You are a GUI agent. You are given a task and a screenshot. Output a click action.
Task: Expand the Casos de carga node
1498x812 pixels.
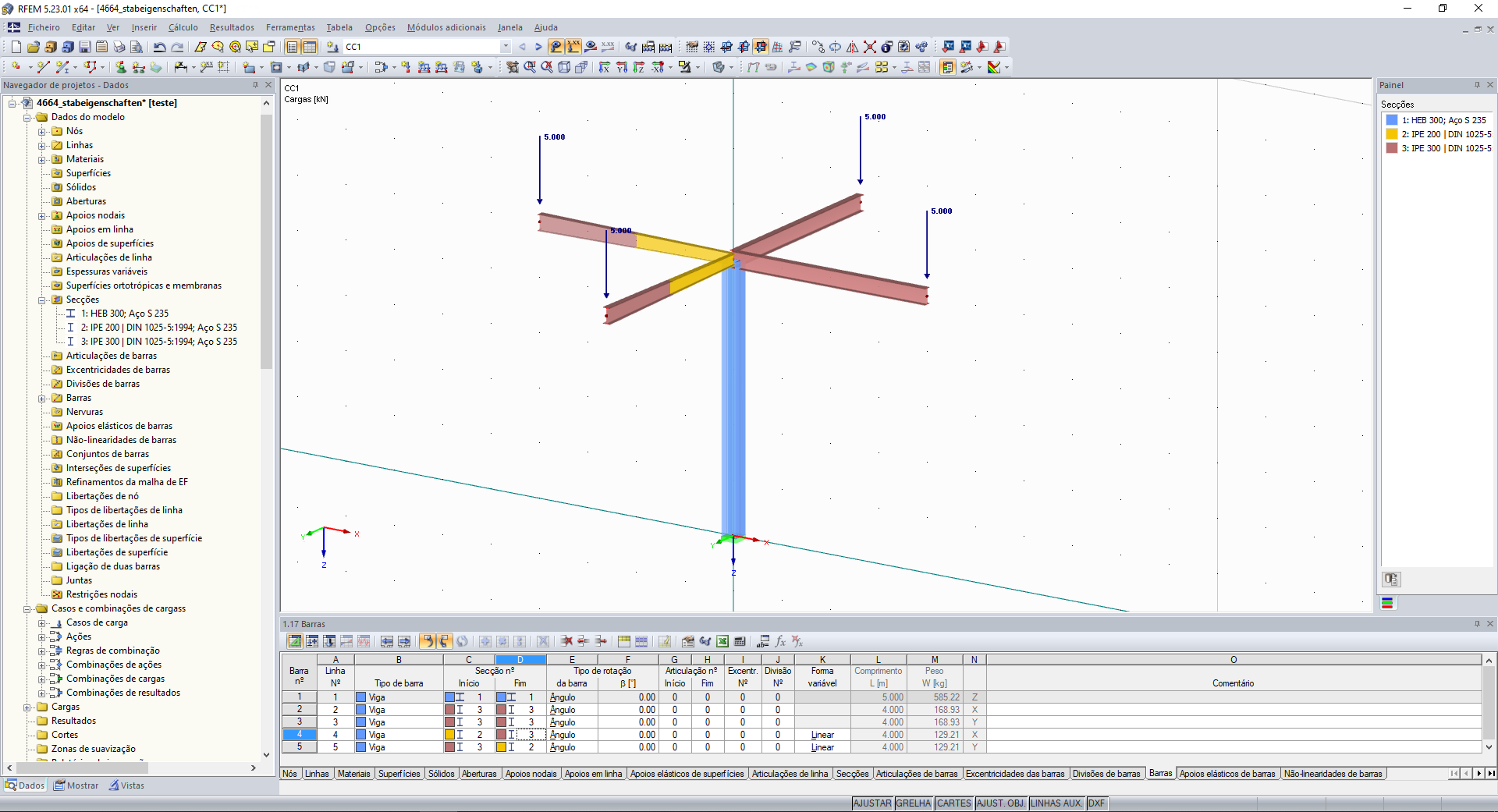pos(42,622)
